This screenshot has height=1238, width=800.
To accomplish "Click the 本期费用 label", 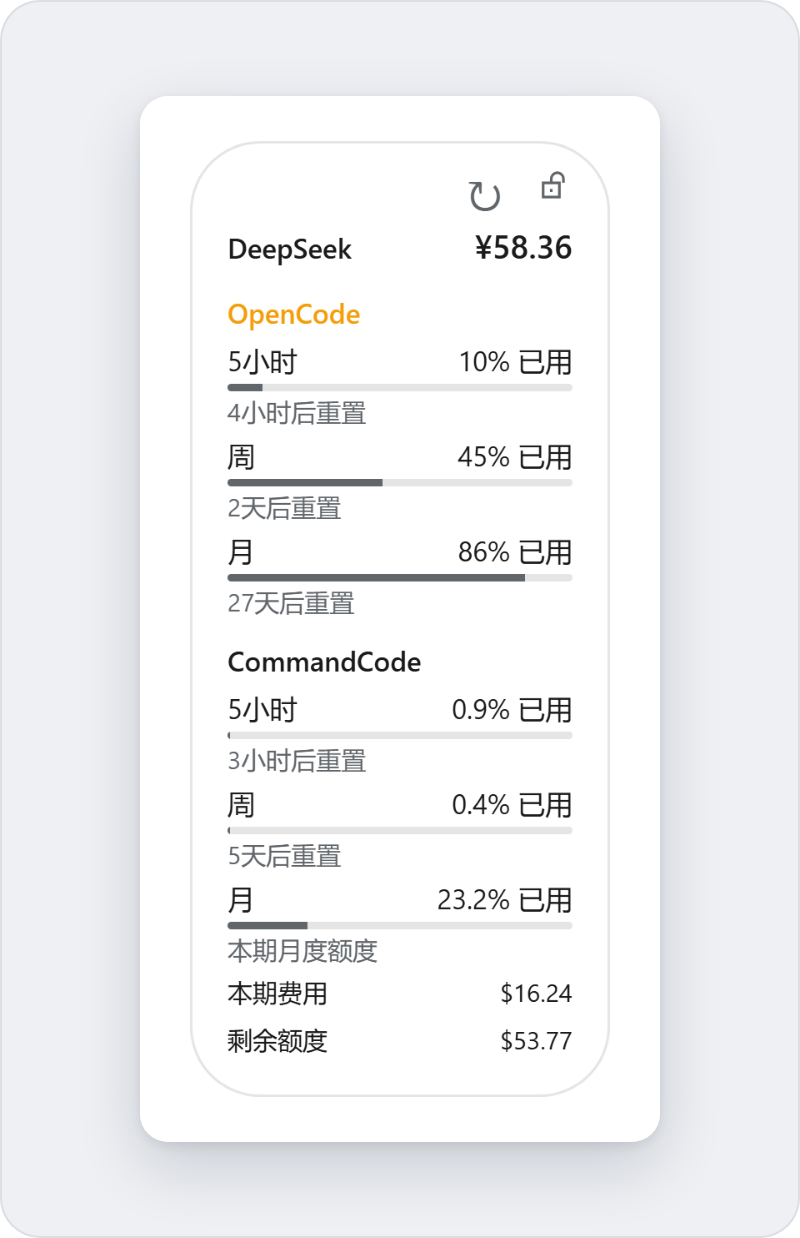I will [278, 994].
